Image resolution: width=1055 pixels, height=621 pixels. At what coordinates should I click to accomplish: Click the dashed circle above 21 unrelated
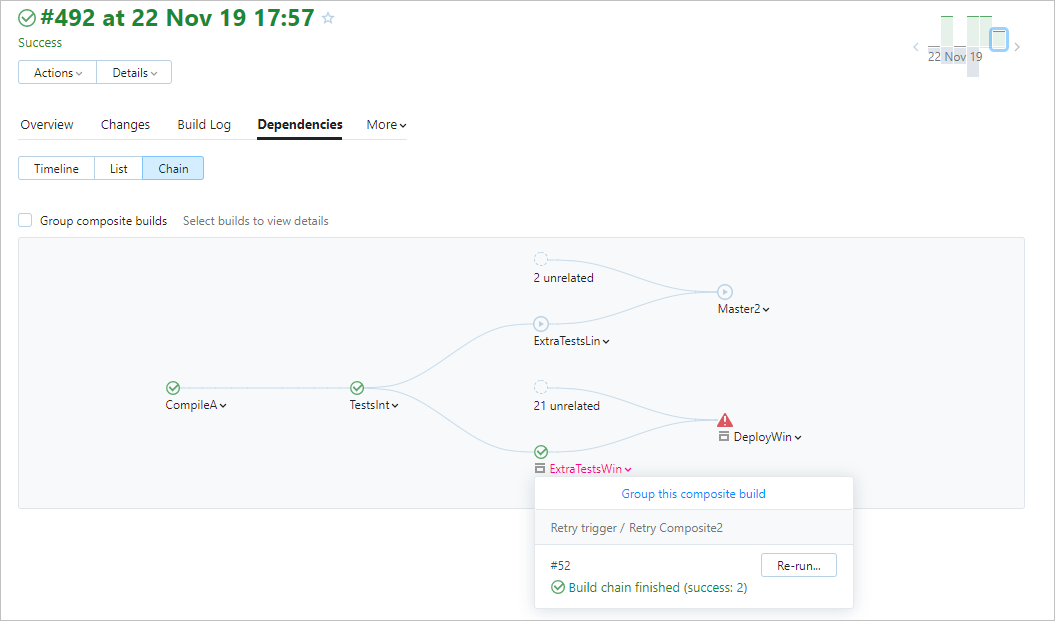pyautogui.click(x=541, y=387)
